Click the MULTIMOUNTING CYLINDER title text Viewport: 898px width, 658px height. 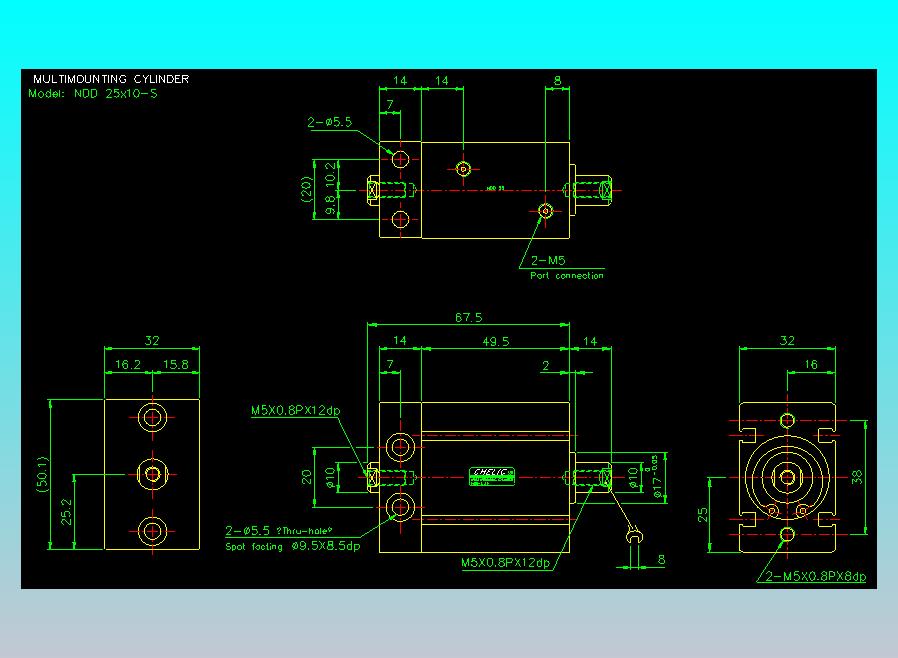(x=111, y=79)
